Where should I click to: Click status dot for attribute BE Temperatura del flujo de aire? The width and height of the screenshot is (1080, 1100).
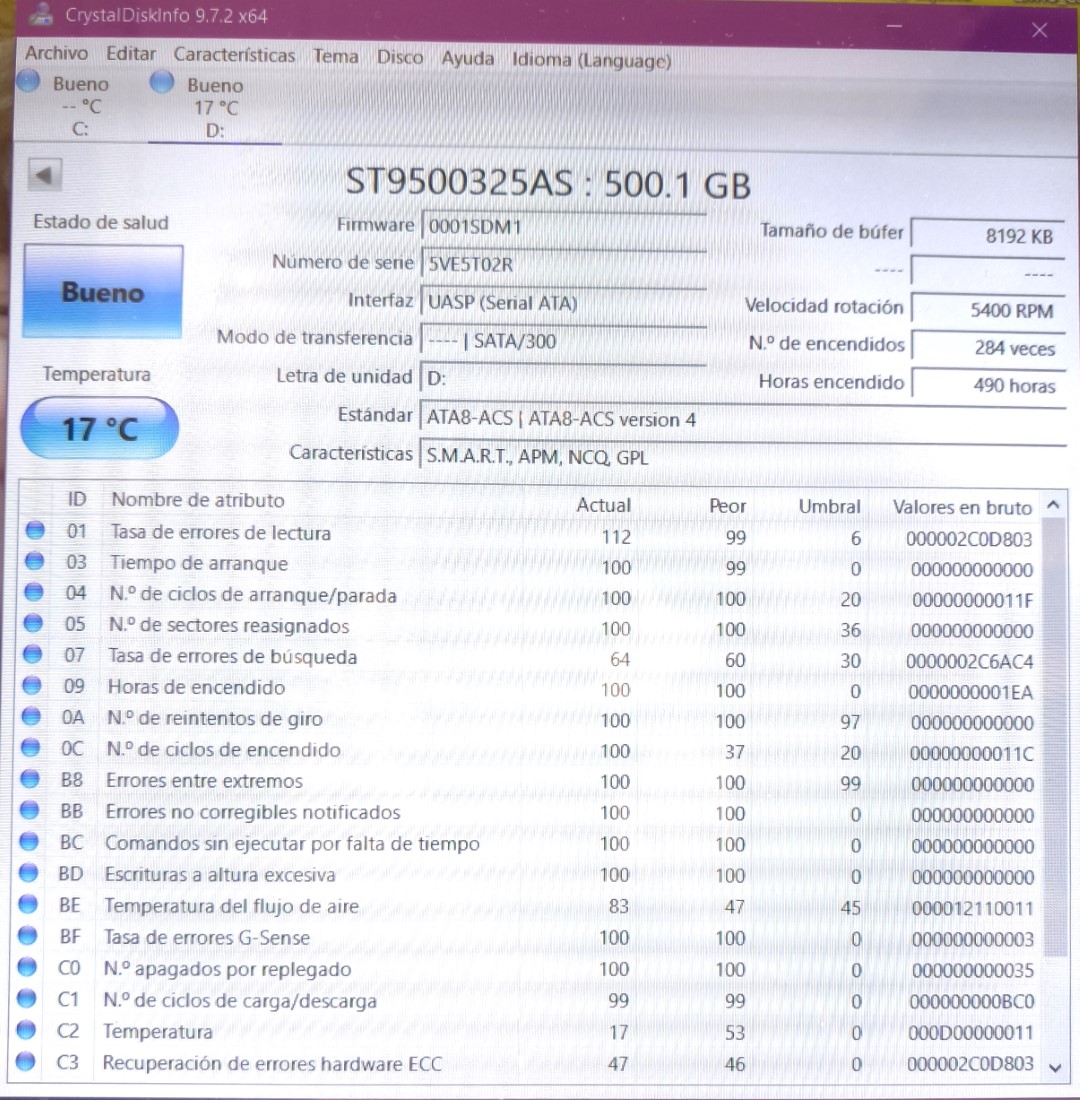click(27, 904)
